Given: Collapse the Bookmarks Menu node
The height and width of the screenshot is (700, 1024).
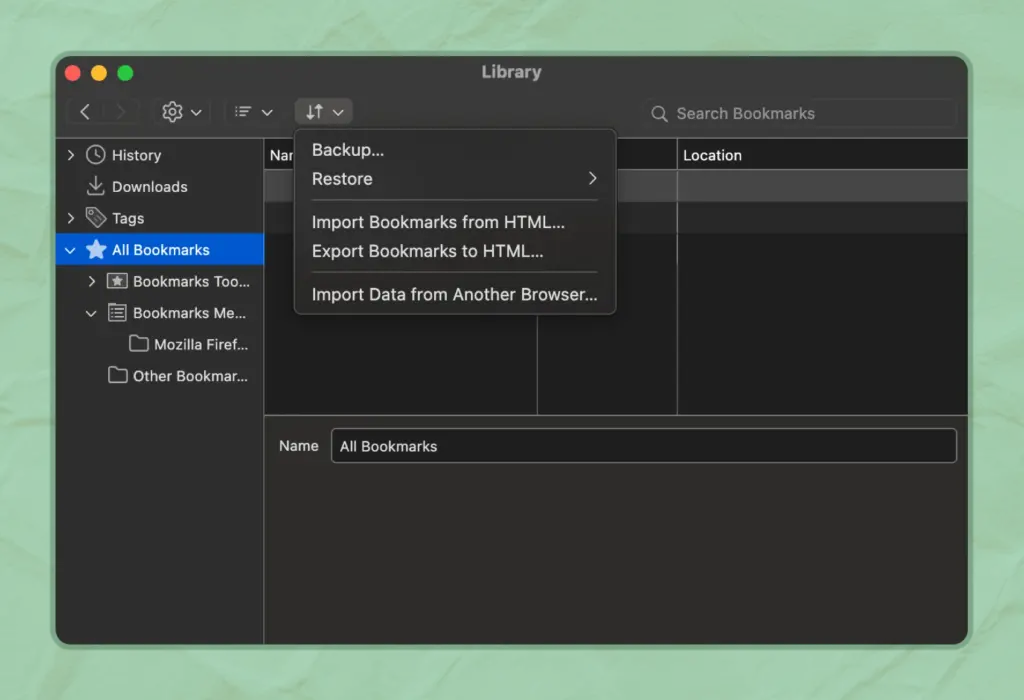Looking at the screenshot, I should click(91, 313).
